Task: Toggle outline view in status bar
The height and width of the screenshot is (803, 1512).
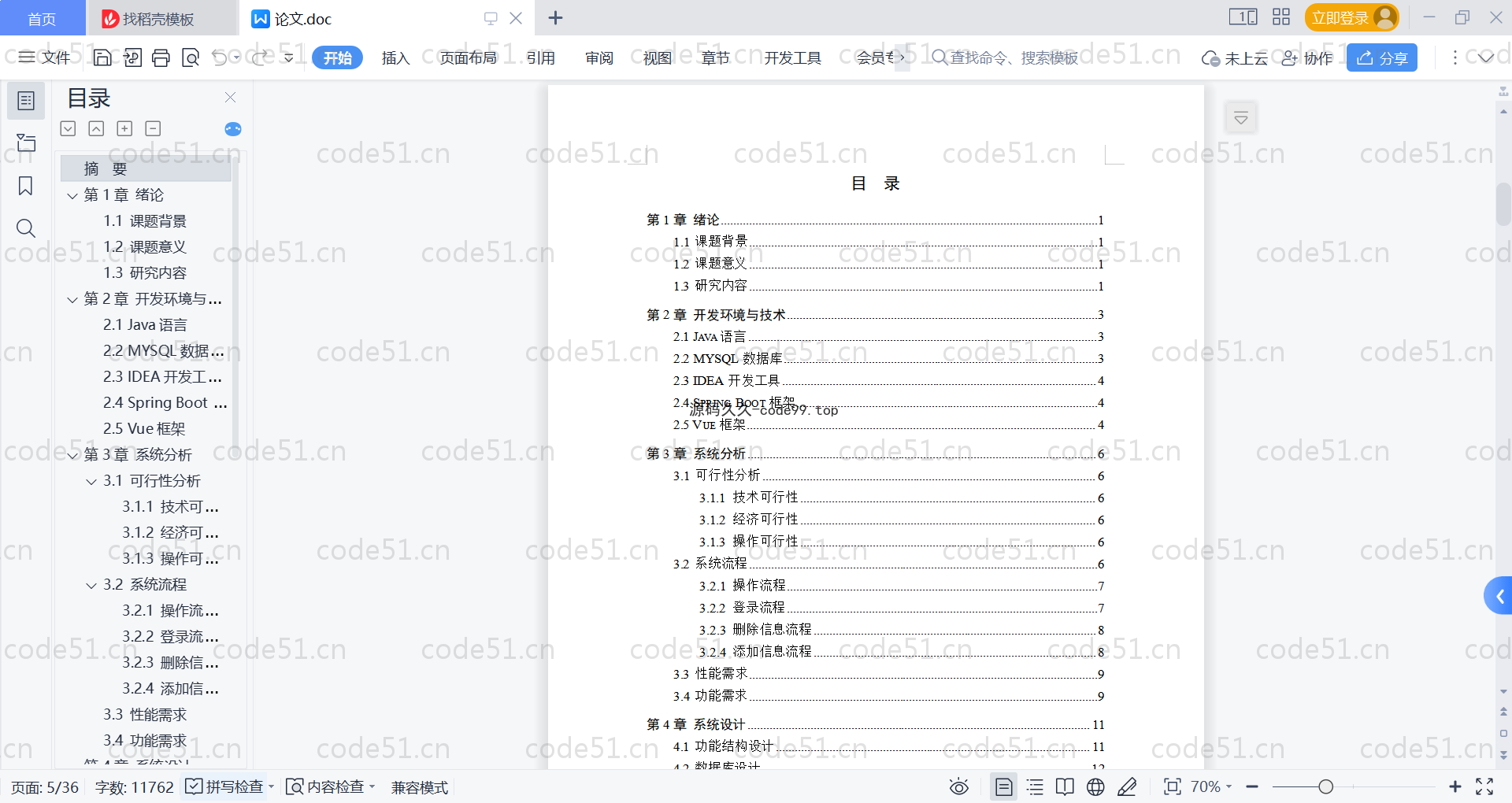Action: [1035, 786]
